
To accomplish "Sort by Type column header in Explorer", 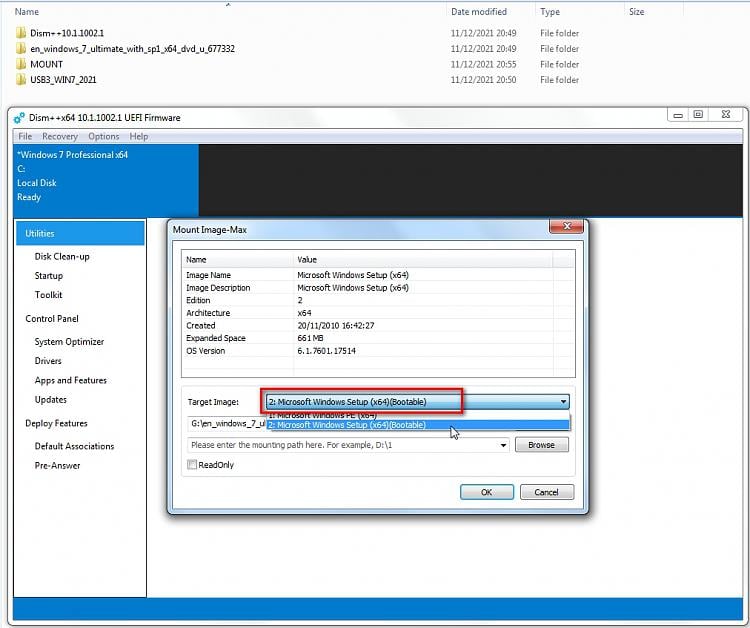I will [550, 11].
